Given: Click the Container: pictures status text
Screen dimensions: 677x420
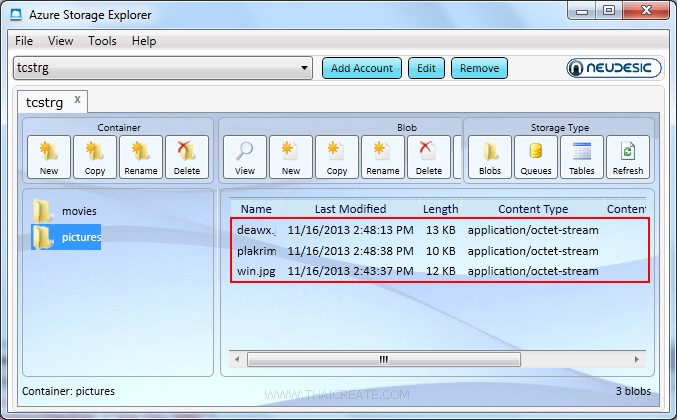Looking at the screenshot, I should [68, 391].
